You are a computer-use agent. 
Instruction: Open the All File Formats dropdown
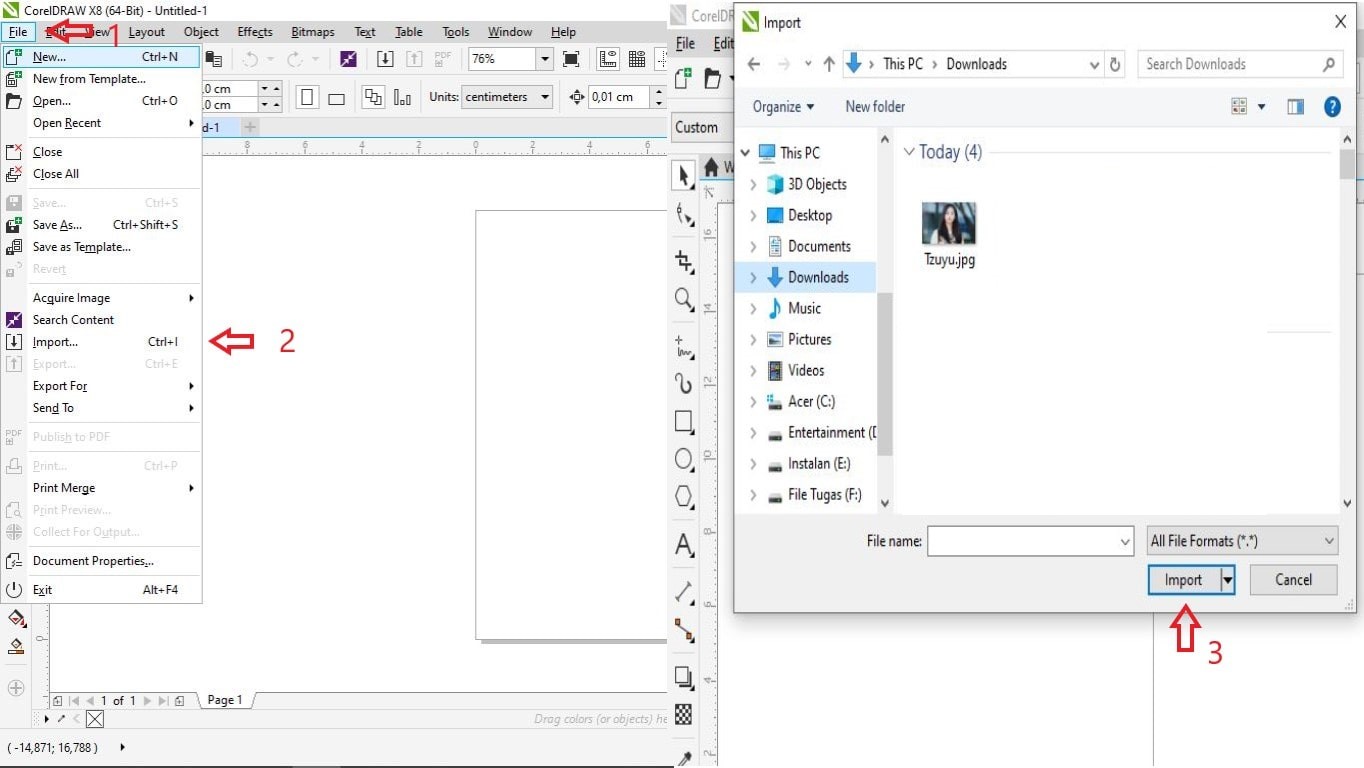point(1242,541)
